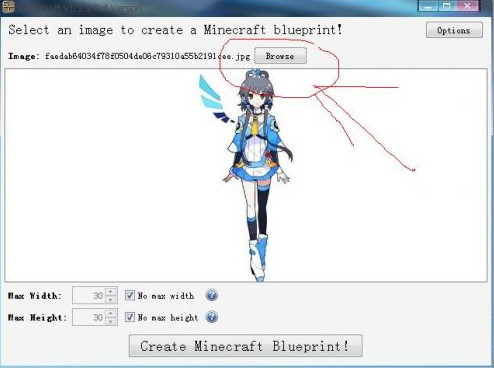Uncheck the No max width checkbox

130,295
